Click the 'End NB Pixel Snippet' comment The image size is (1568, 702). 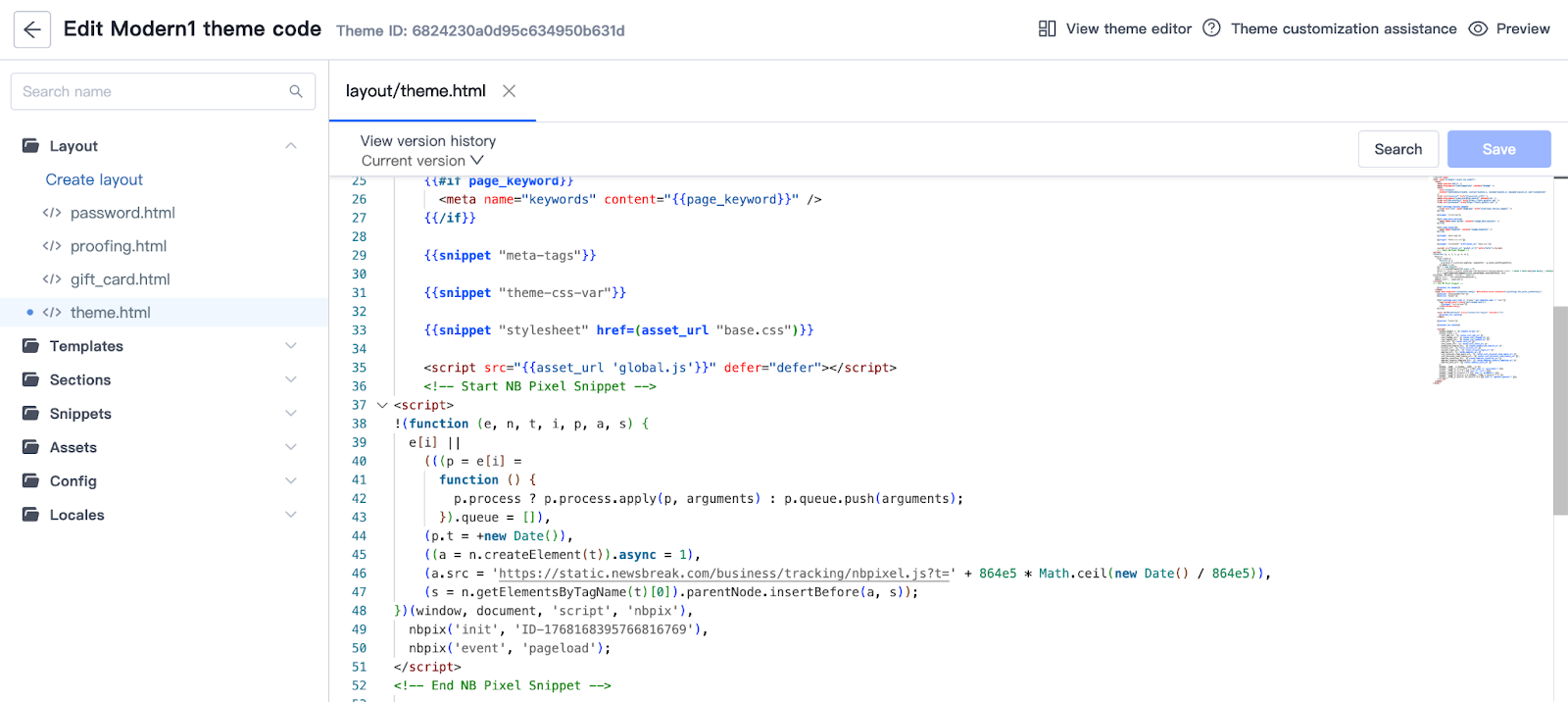(503, 685)
